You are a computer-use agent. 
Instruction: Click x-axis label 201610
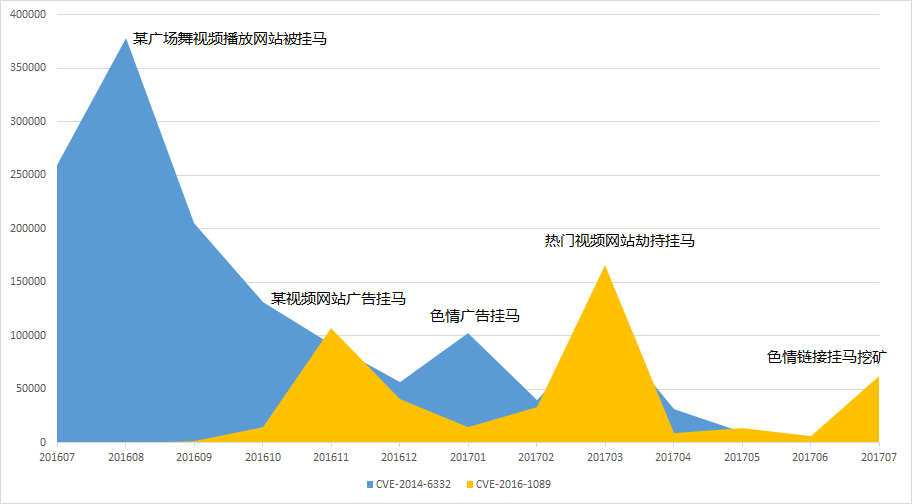click(x=263, y=457)
